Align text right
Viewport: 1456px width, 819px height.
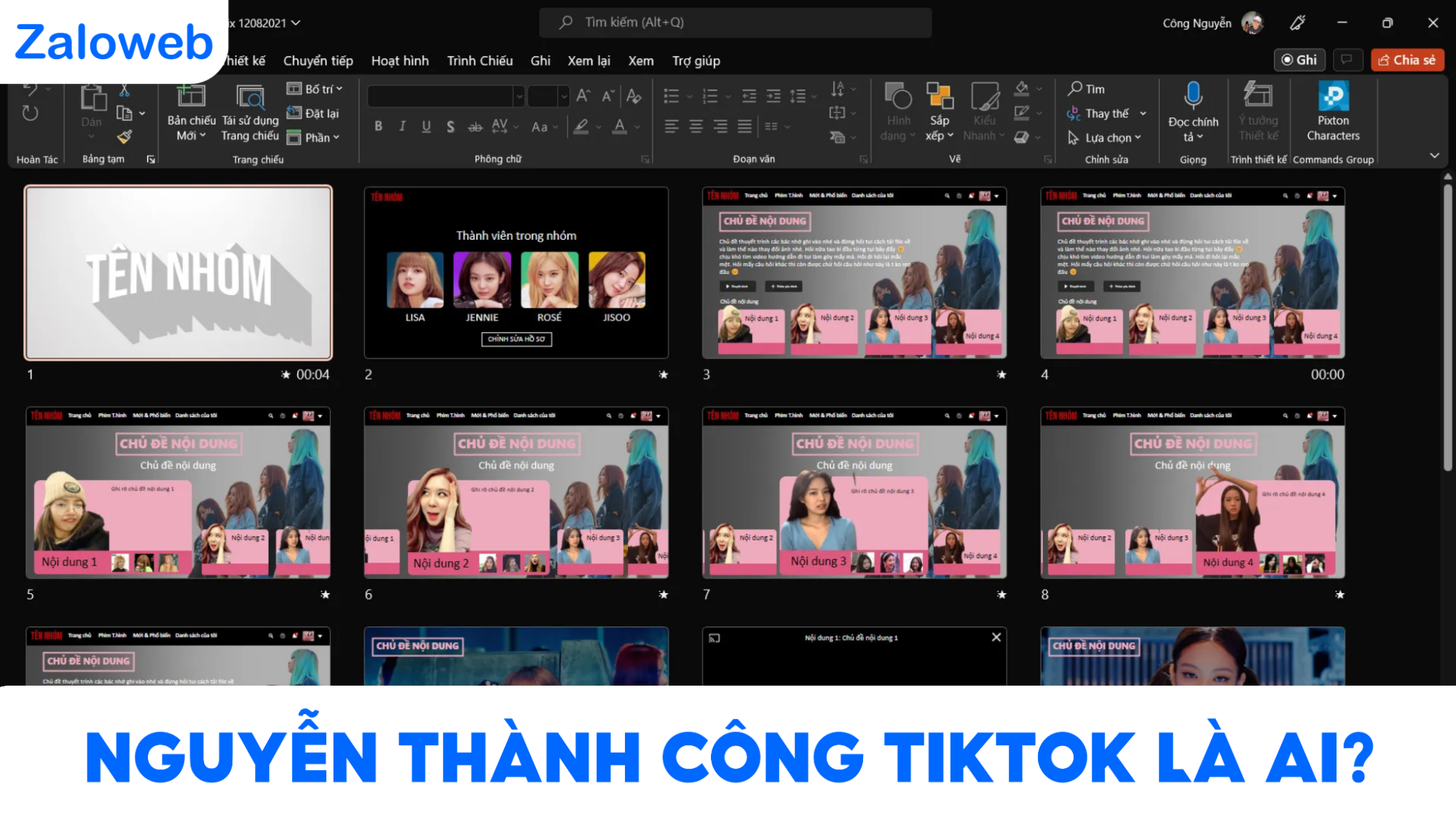click(720, 127)
